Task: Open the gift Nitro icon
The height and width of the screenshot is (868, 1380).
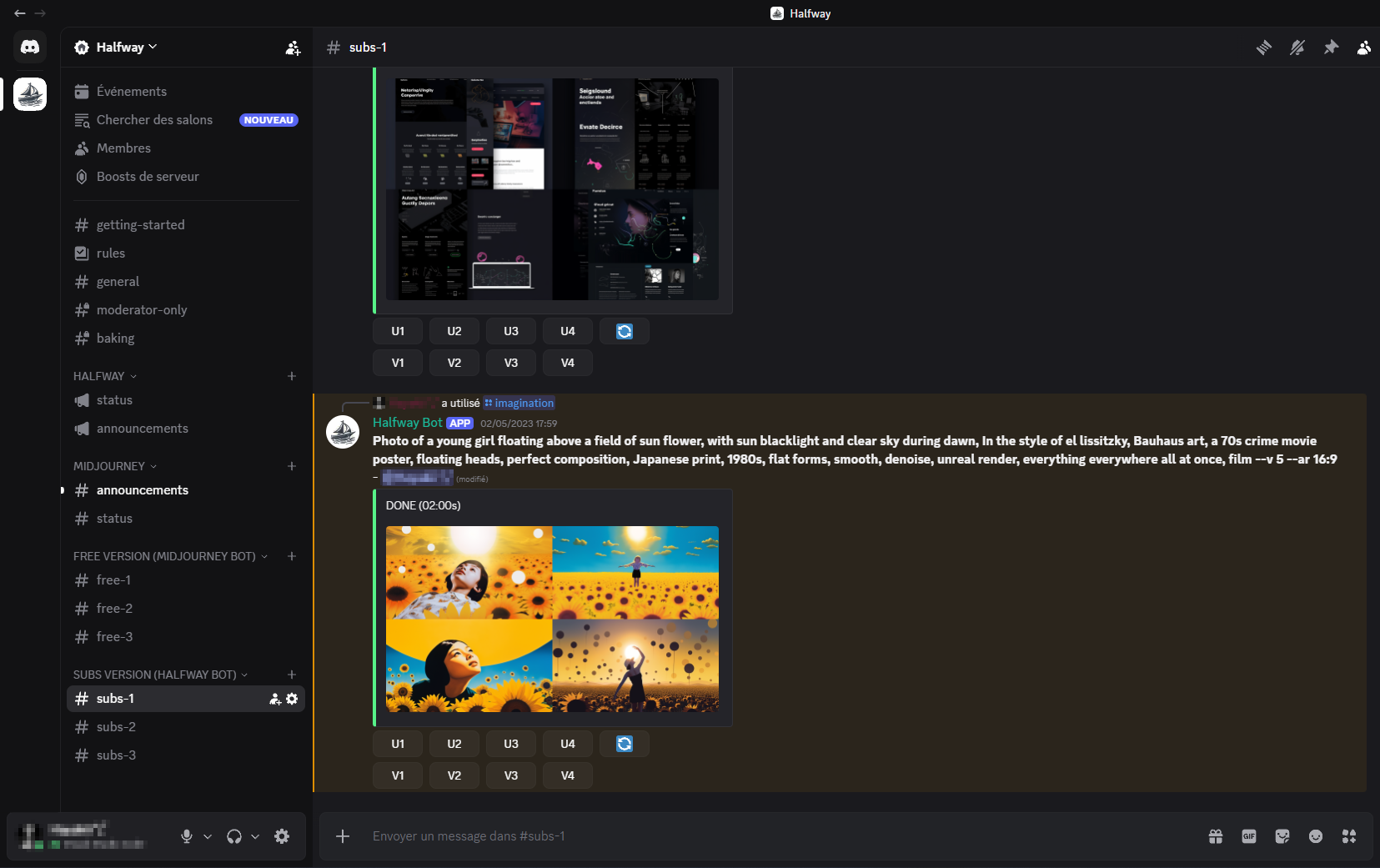Action: 1216,836
